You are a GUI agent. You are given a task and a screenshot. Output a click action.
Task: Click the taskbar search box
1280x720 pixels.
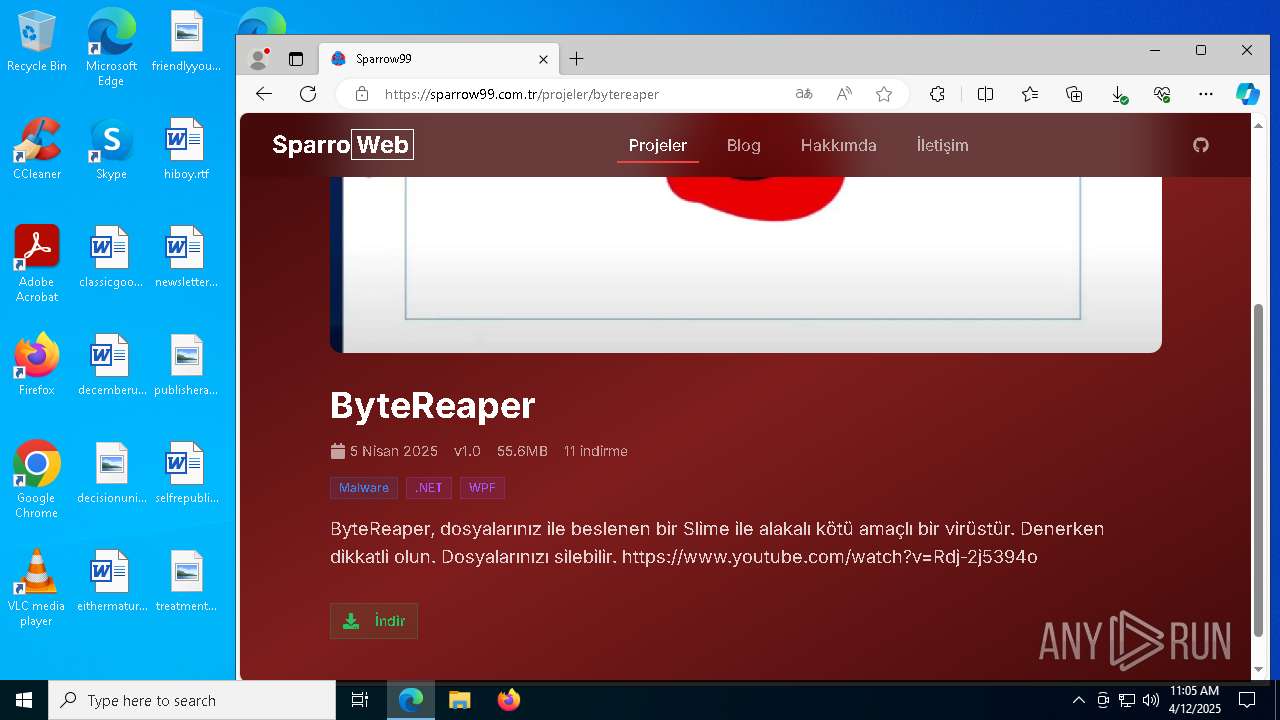pos(192,700)
